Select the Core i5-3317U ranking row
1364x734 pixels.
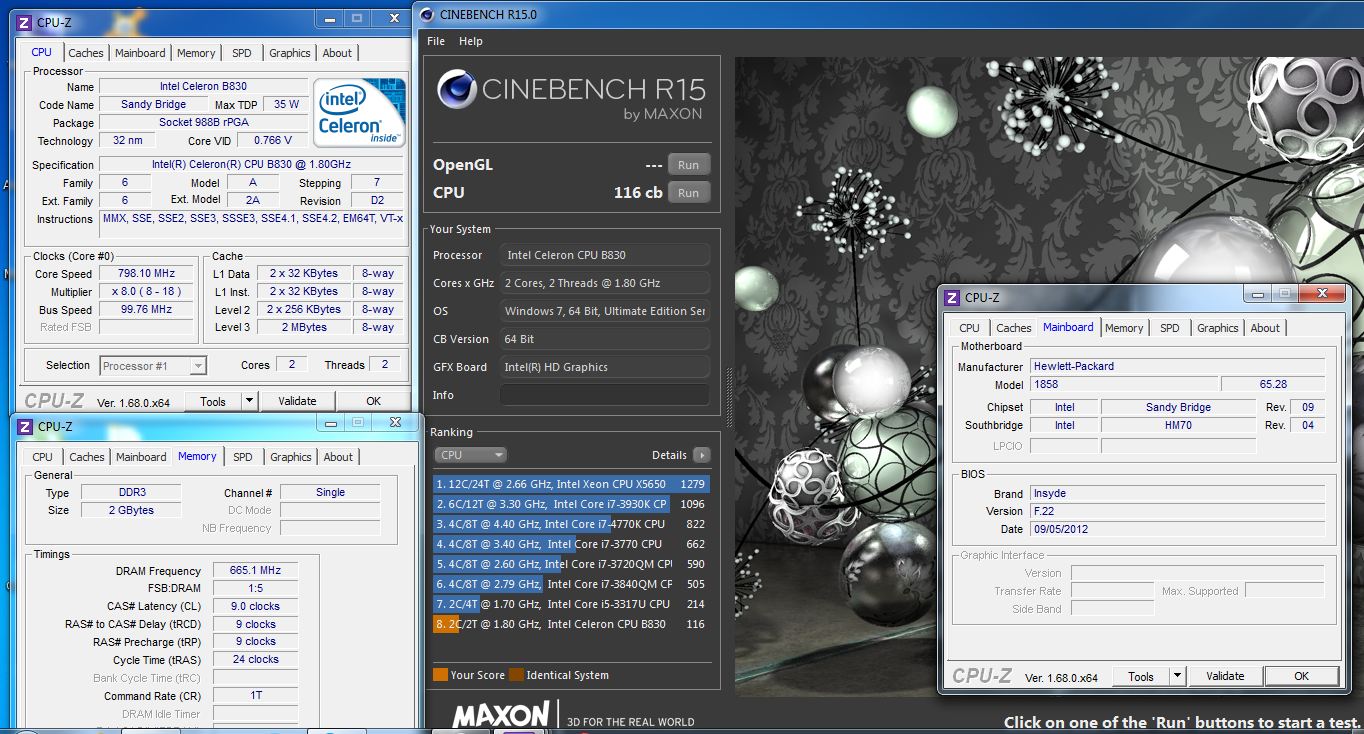tap(571, 604)
